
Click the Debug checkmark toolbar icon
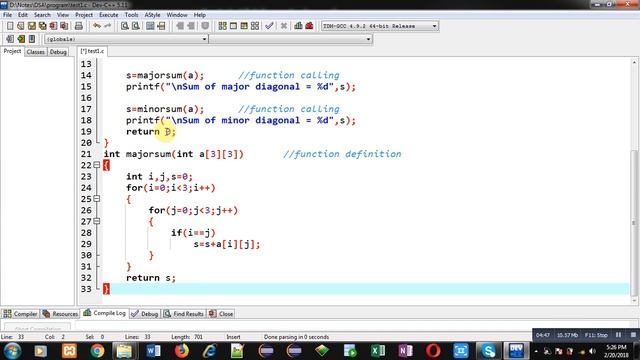click(269, 26)
